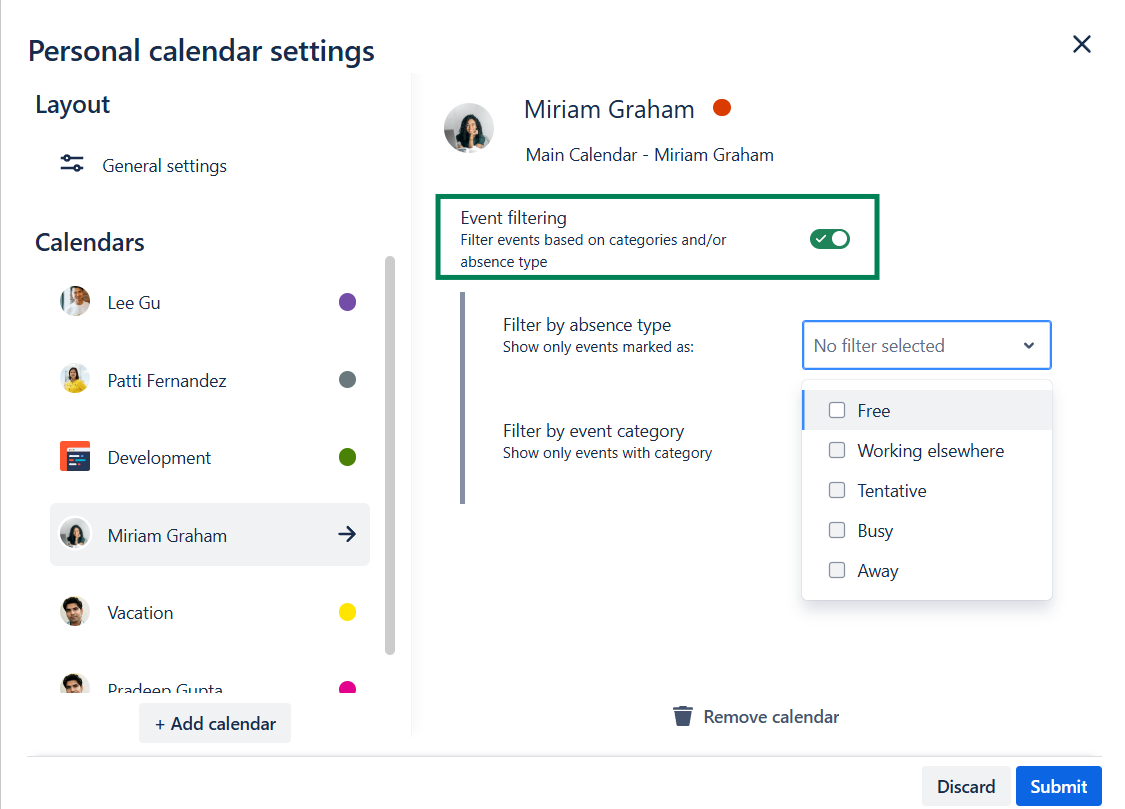1125x809 pixels.
Task: Click the arrow icon beside Miriam Graham
Action: click(x=347, y=535)
